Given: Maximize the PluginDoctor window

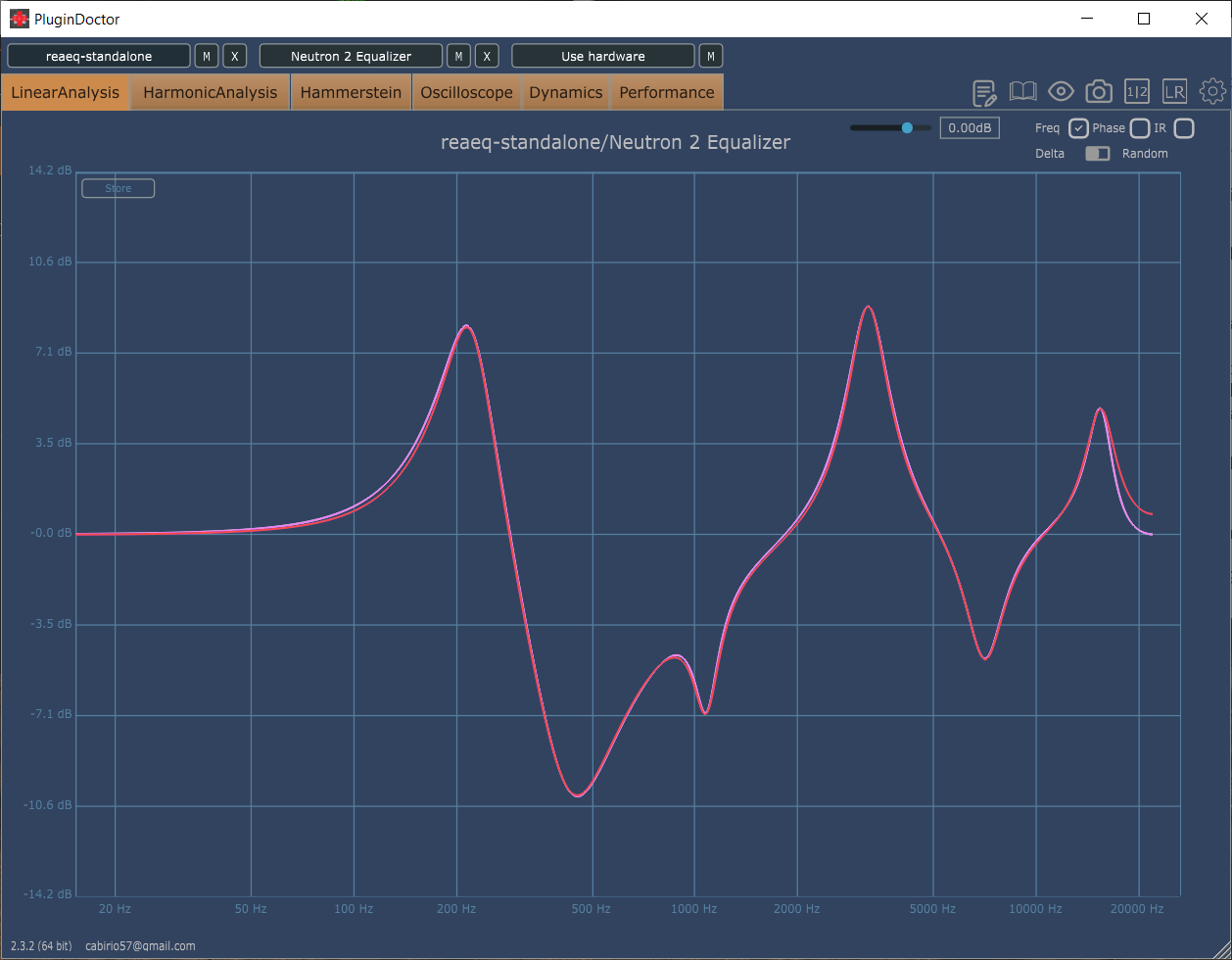Looking at the screenshot, I should 1144,19.
